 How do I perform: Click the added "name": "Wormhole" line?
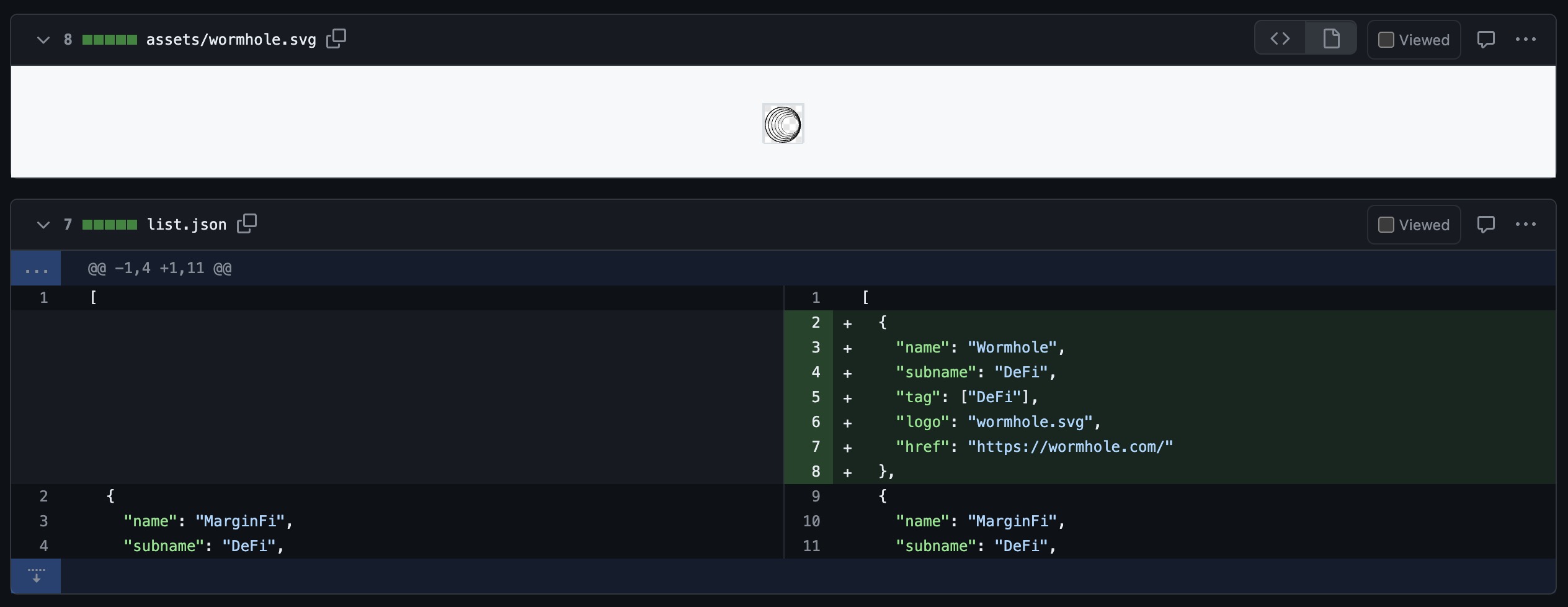point(980,348)
